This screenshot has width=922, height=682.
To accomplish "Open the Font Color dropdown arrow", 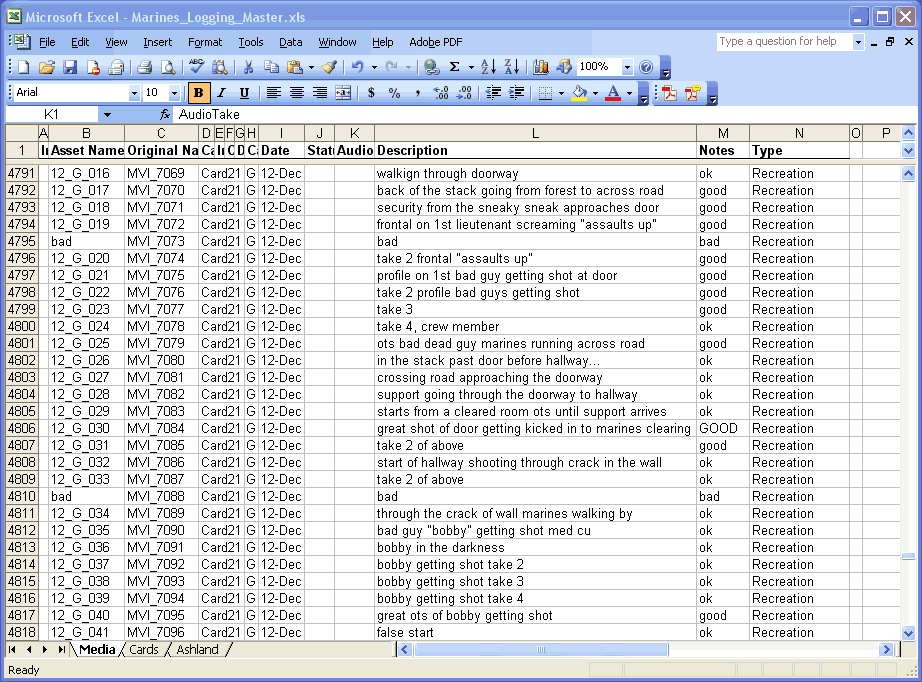I will [x=629, y=93].
